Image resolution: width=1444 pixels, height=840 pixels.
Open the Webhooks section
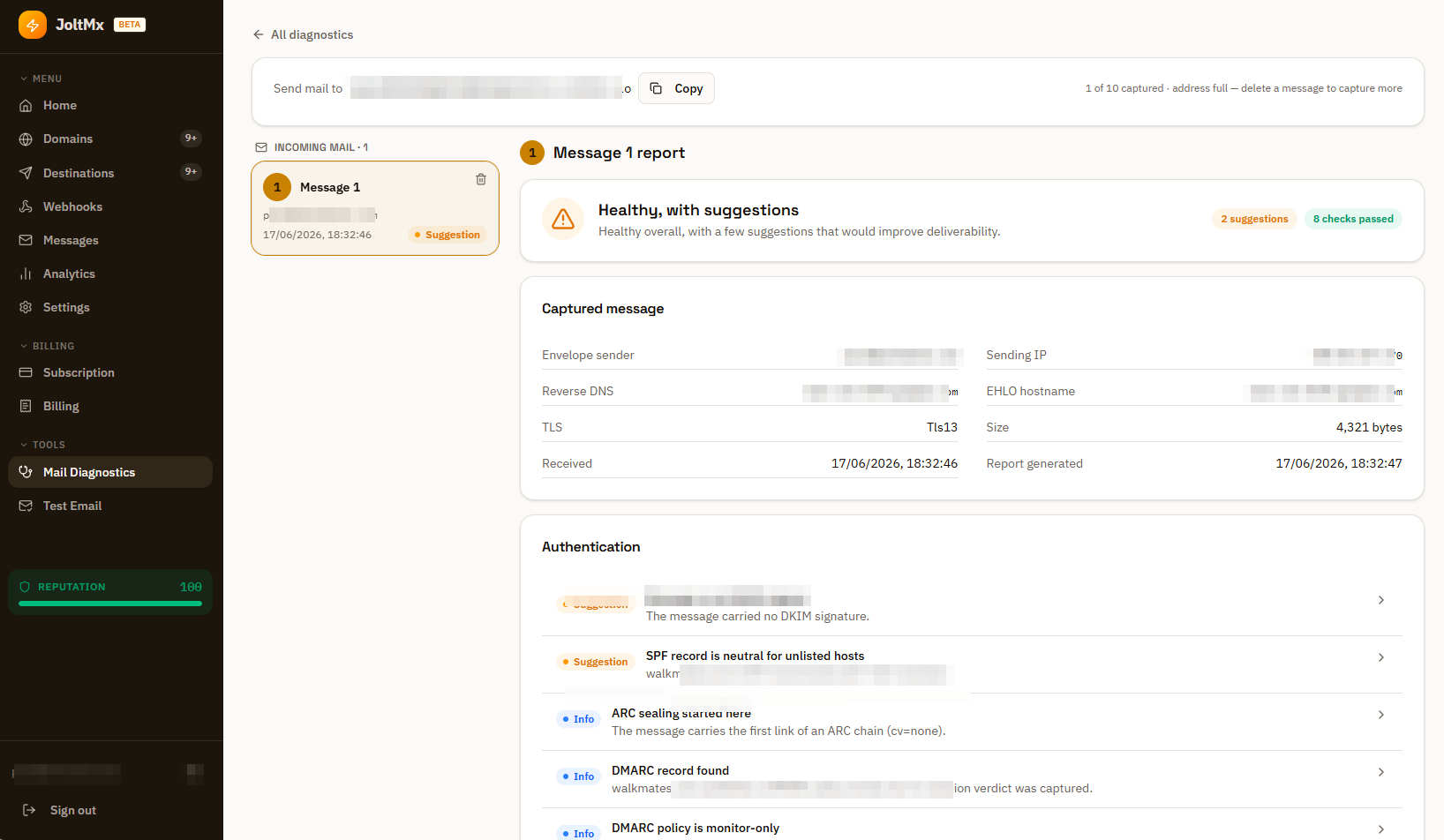(x=110, y=206)
